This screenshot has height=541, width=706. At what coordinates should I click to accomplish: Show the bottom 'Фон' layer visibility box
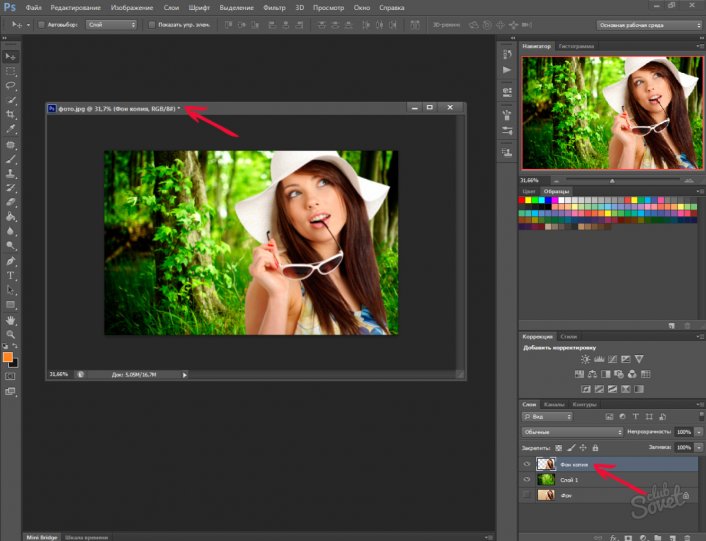[528, 495]
